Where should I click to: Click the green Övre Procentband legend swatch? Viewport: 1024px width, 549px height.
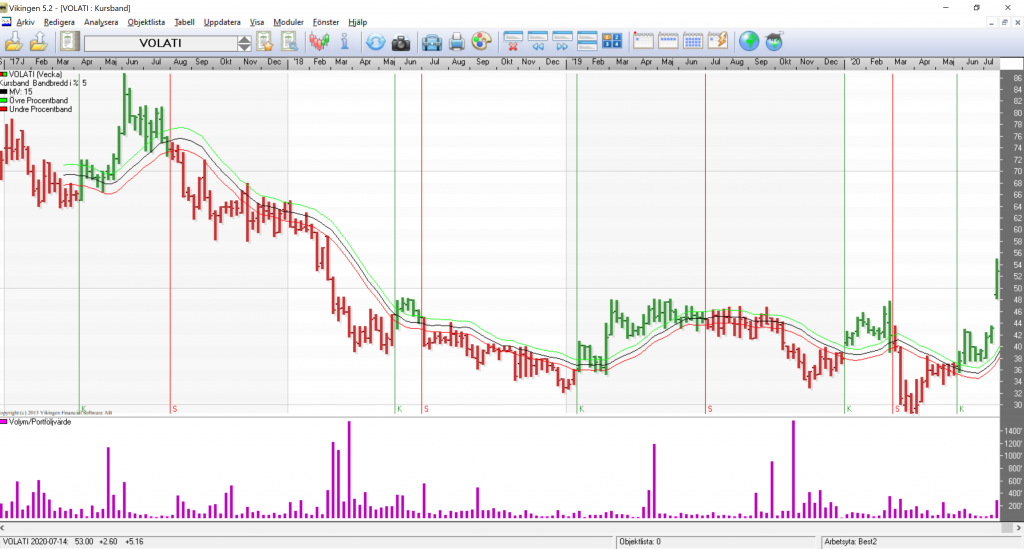[x=4, y=100]
